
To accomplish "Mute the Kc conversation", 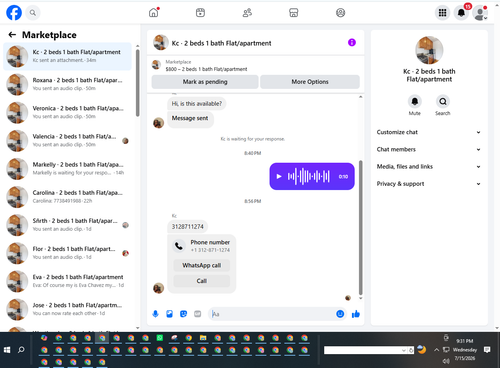I will click(x=415, y=101).
